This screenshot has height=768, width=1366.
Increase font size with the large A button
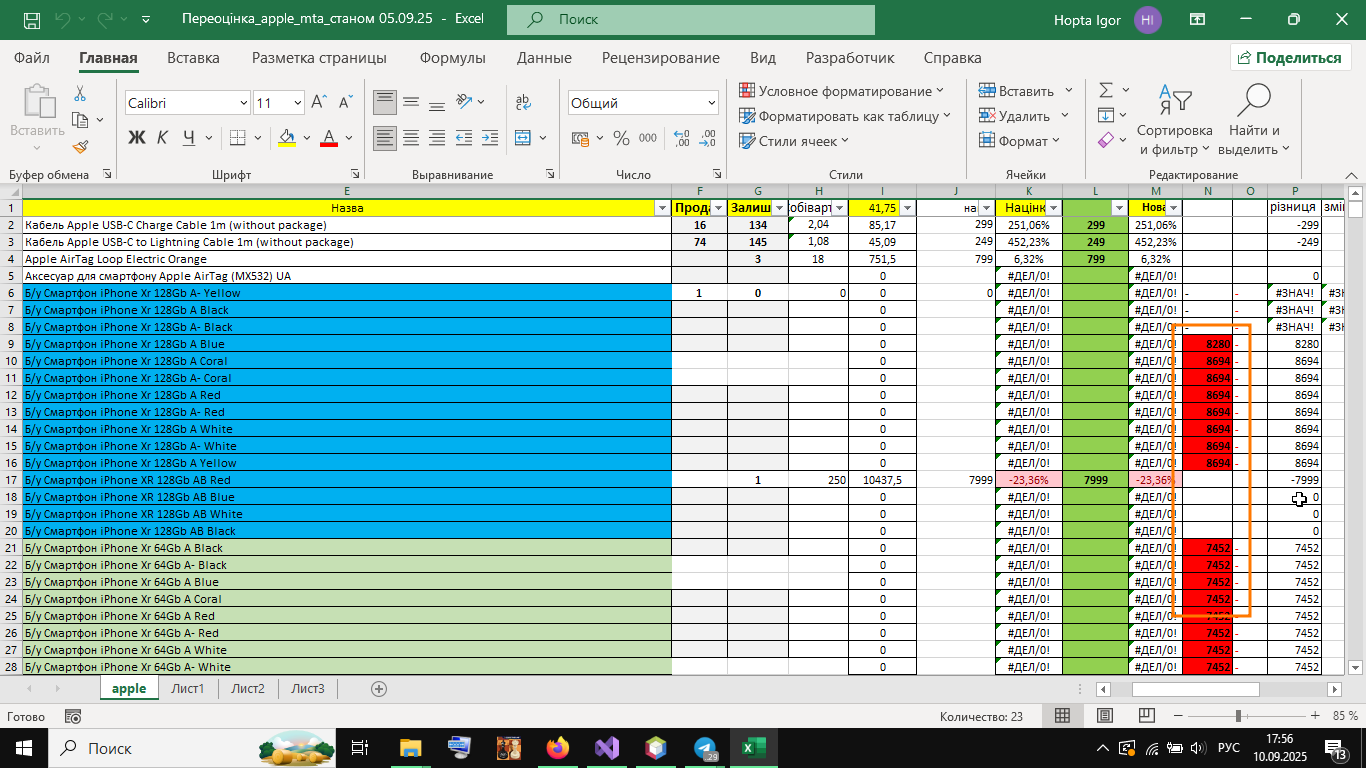click(320, 102)
